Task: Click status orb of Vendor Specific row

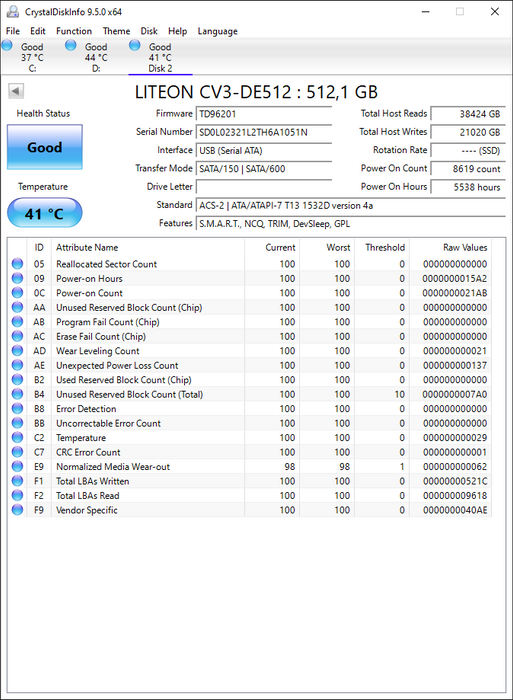Action: pos(17,509)
